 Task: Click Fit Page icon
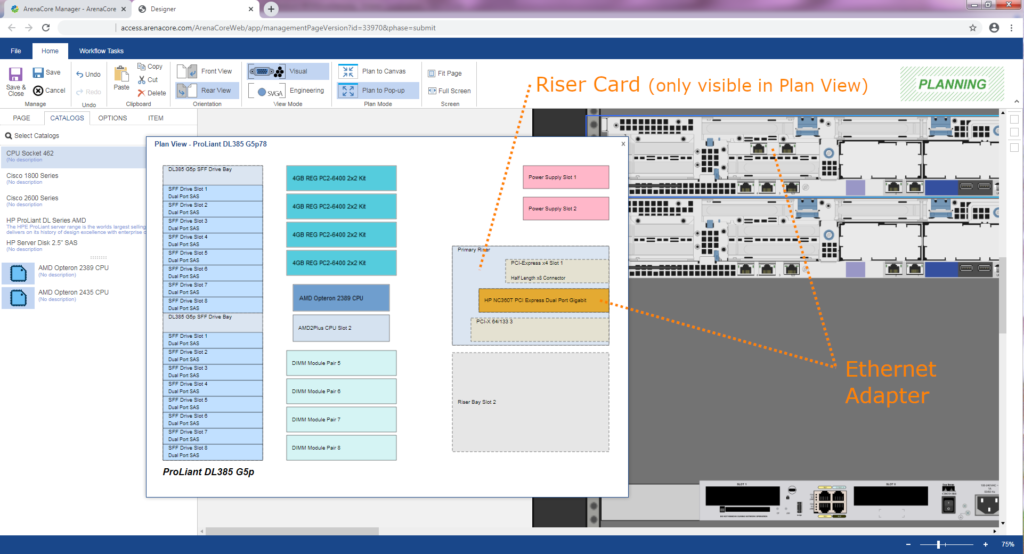(x=432, y=73)
